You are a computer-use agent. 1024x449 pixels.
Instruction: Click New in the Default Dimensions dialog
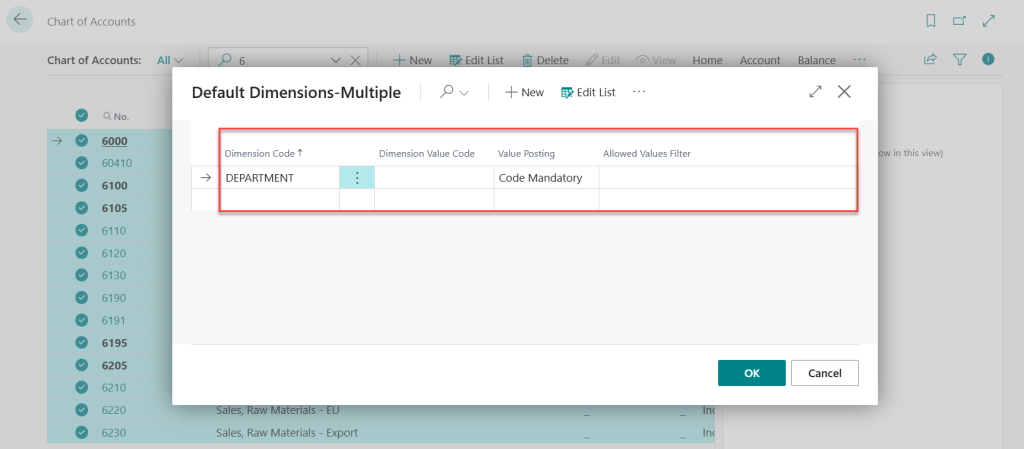[524, 93]
